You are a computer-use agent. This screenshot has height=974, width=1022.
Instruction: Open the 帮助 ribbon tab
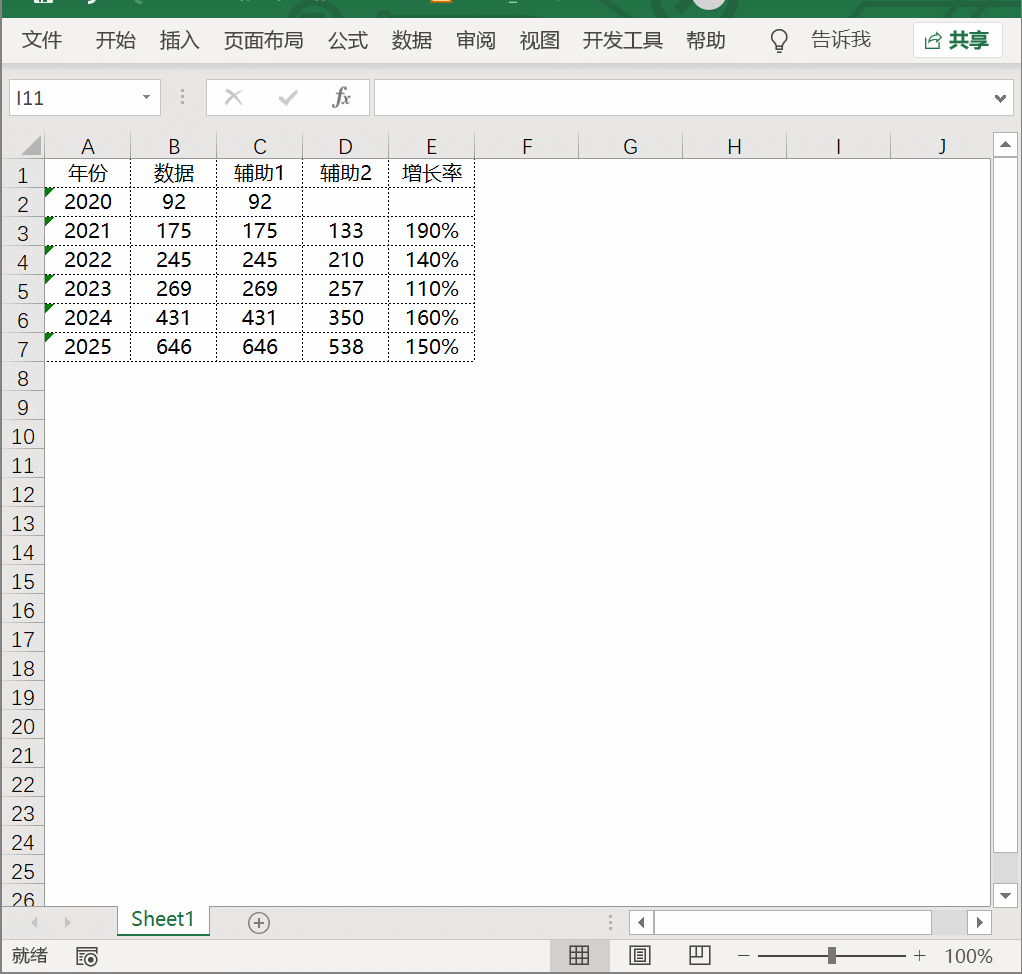pyautogui.click(x=705, y=40)
